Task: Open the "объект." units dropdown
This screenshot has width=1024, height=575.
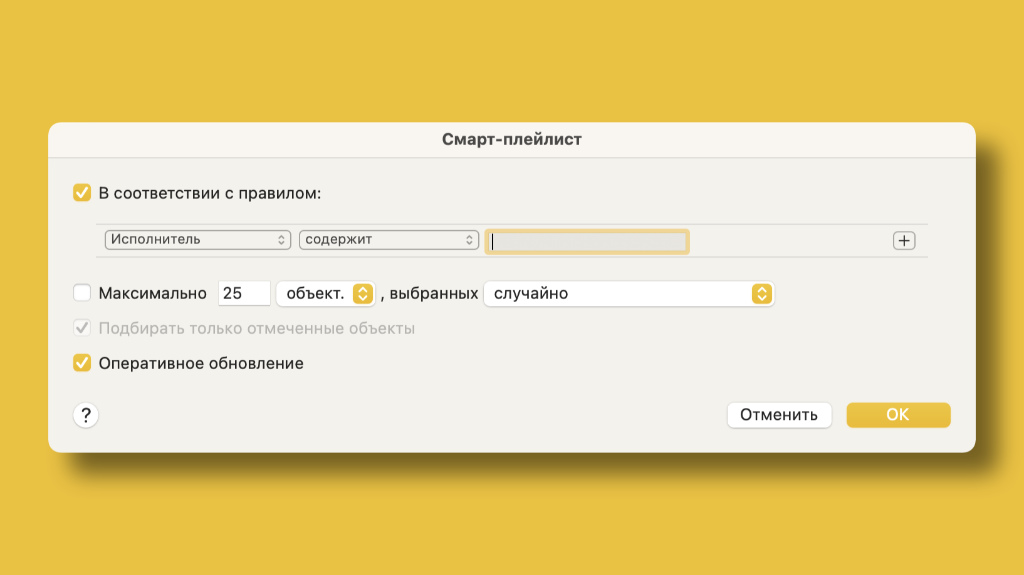Action: pyautogui.click(x=325, y=293)
